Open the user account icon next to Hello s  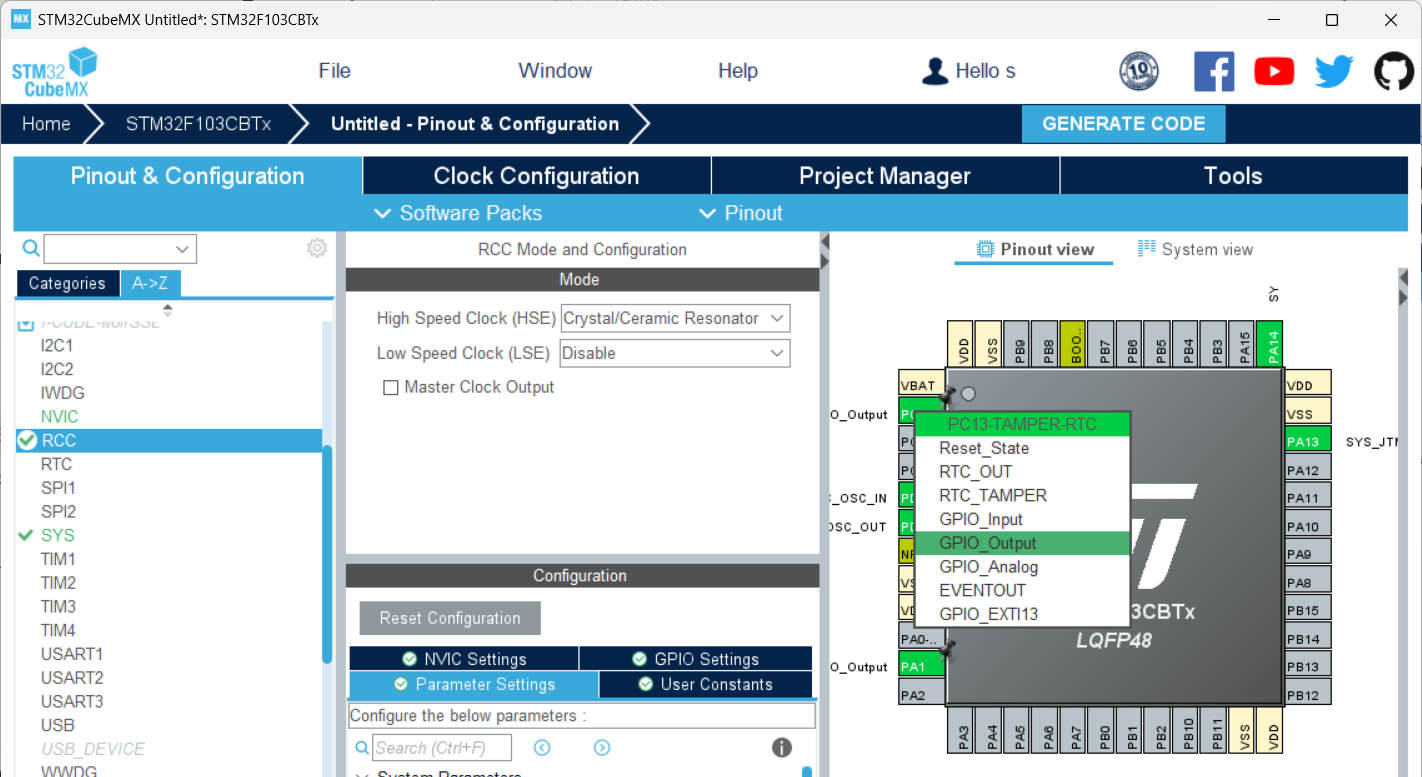(935, 71)
